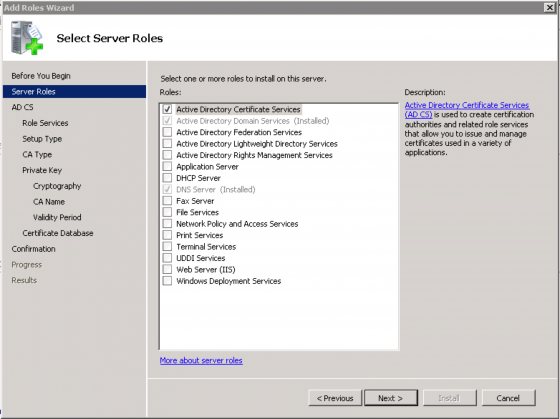The height and width of the screenshot is (419, 560).
Task: Click the Roles: label
Action: point(170,92)
